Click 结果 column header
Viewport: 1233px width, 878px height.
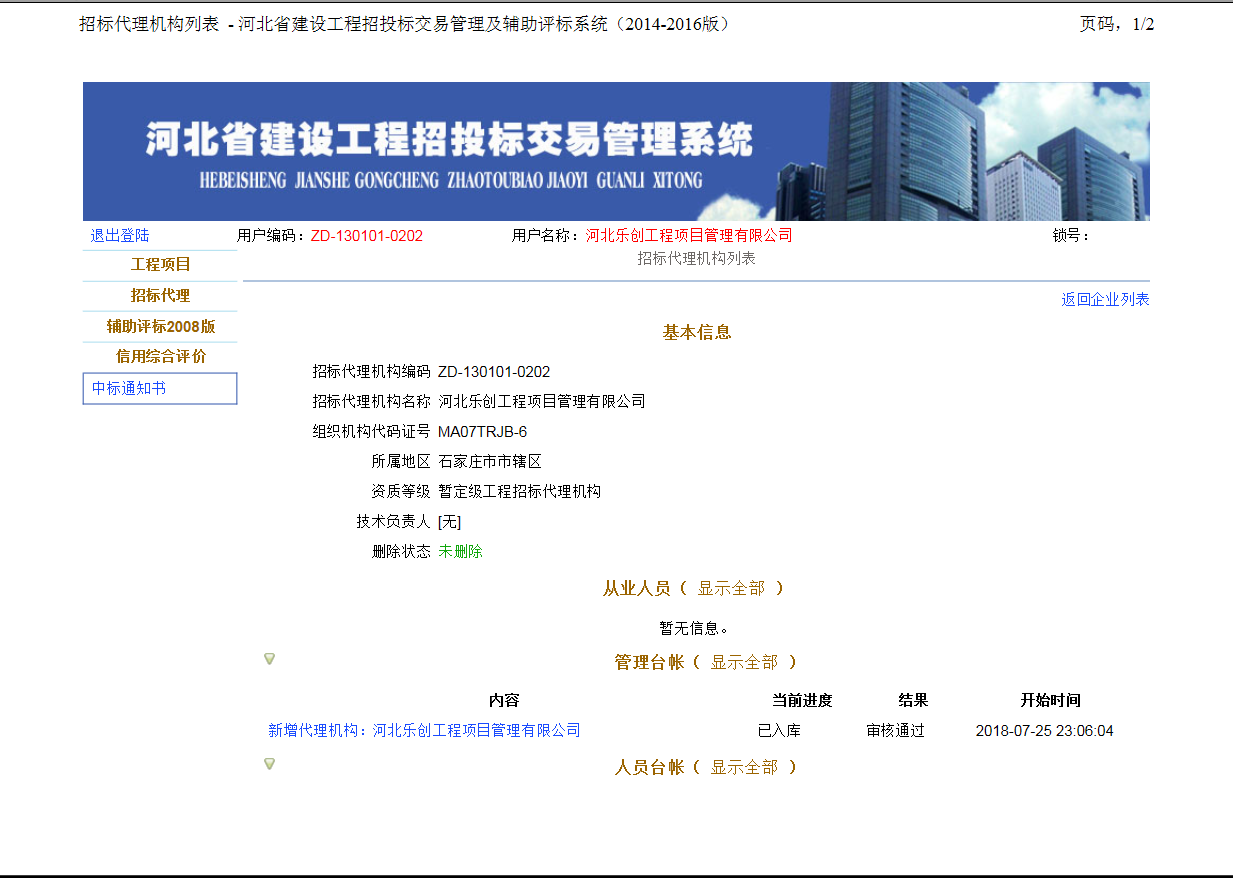tap(913, 701)
